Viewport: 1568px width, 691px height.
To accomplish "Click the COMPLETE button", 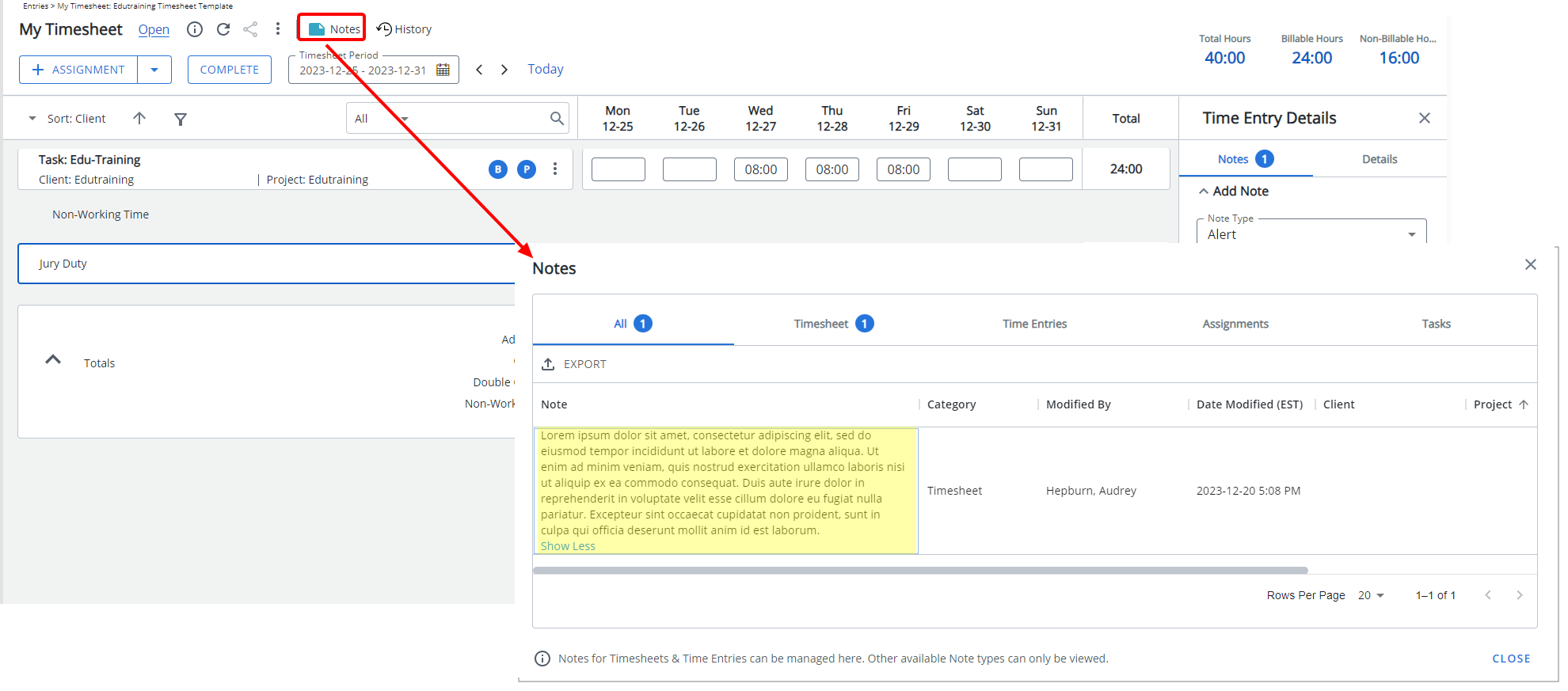I will coord(230,70).
